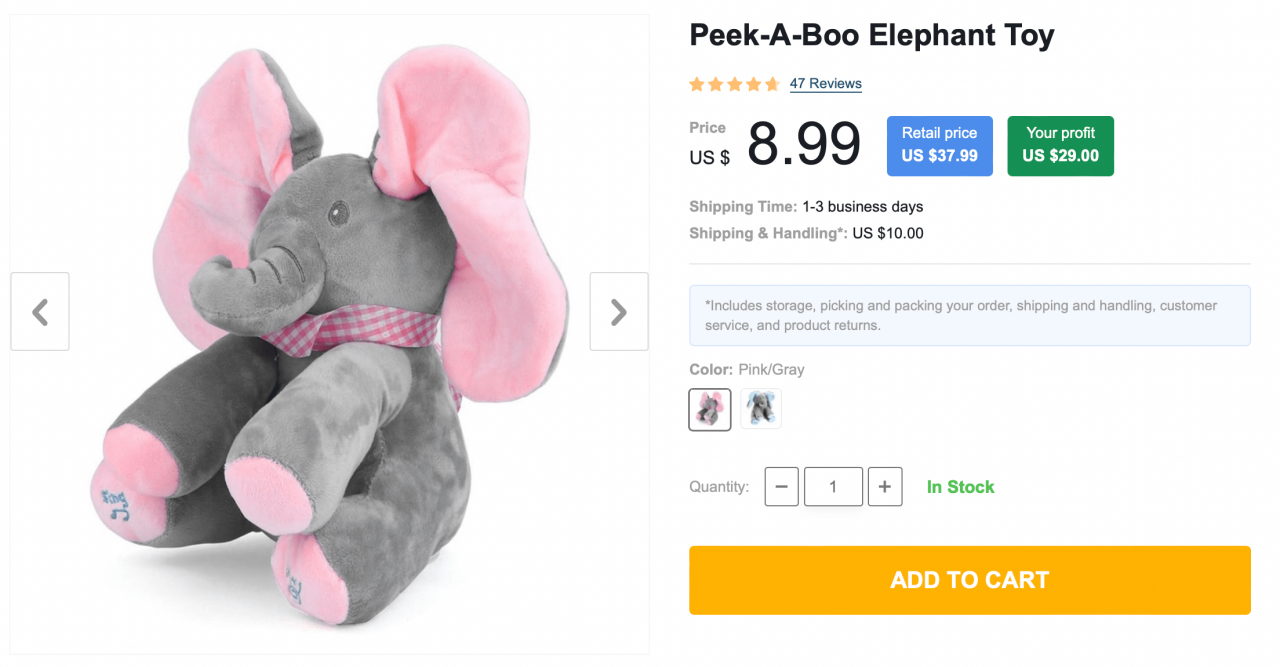Click the quantity input field
1280x667 pixels.
click(833, 486)
